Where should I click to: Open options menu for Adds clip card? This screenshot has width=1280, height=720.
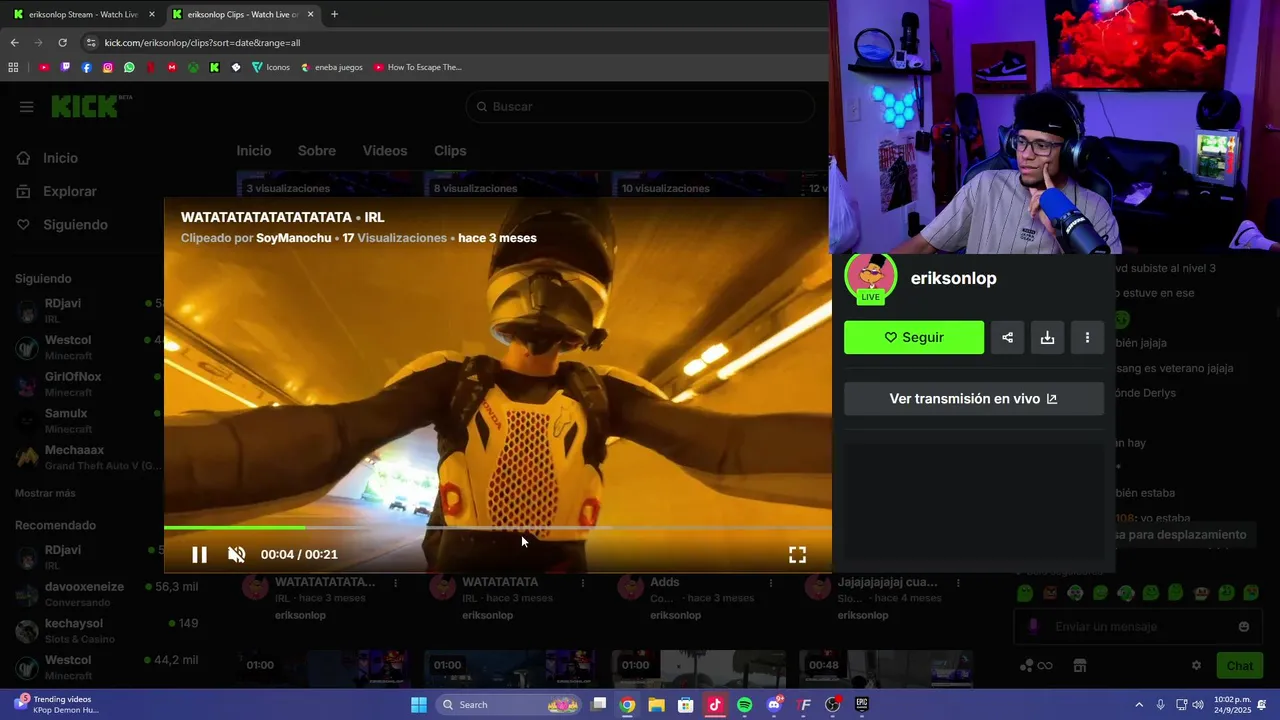(771, 582)
